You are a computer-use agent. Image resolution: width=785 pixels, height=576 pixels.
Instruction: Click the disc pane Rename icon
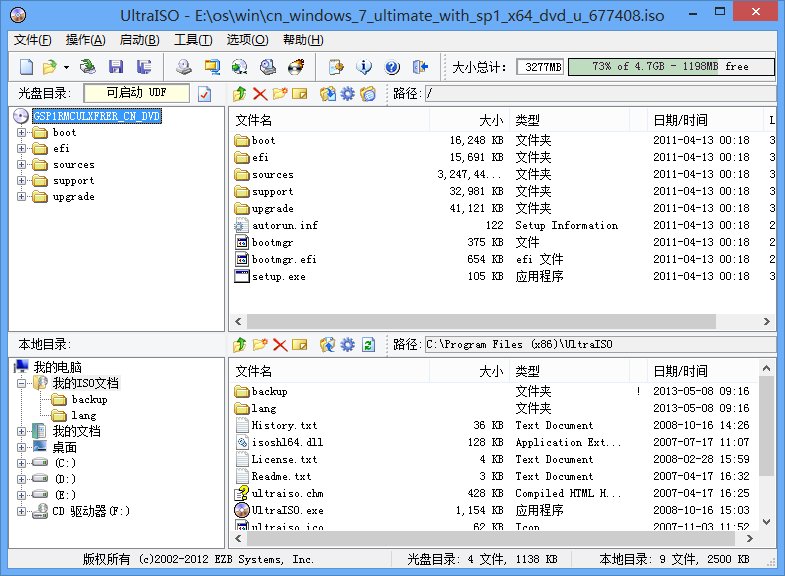click(x=299, y=94)
